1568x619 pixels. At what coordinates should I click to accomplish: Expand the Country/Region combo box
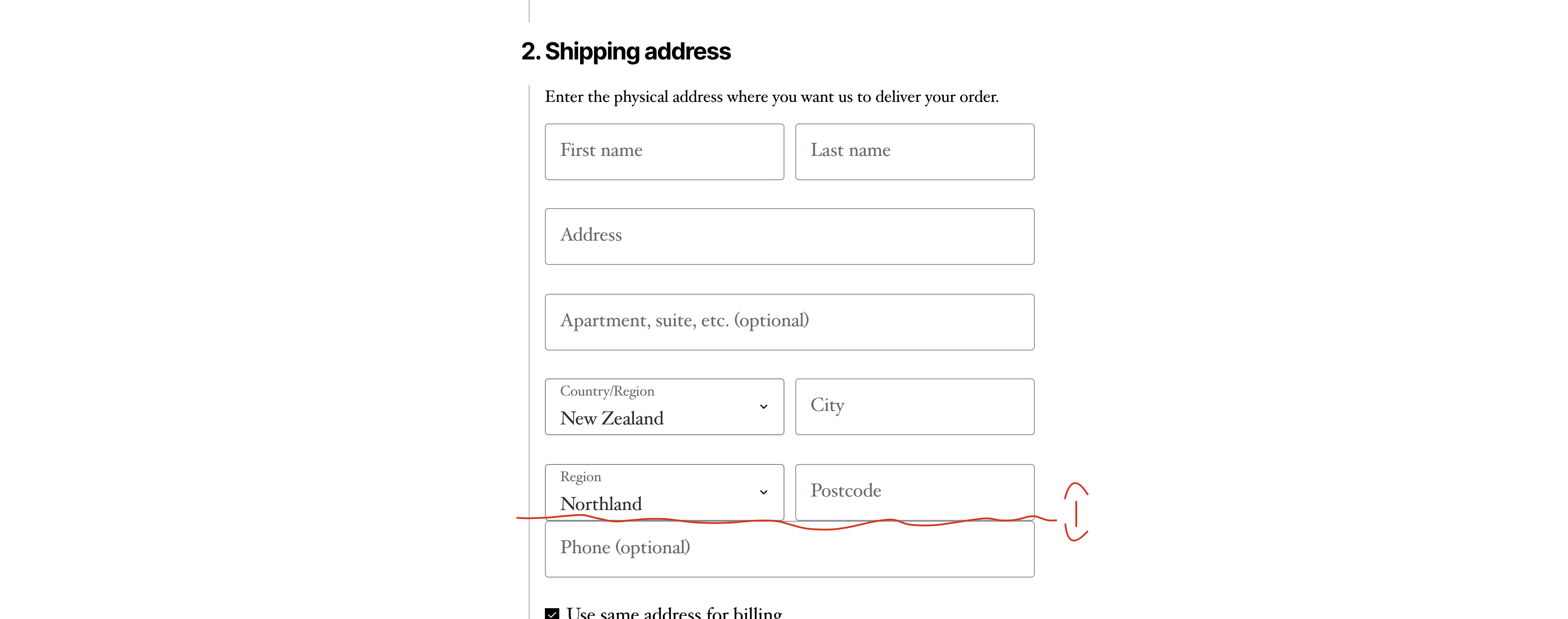point(663,406)
